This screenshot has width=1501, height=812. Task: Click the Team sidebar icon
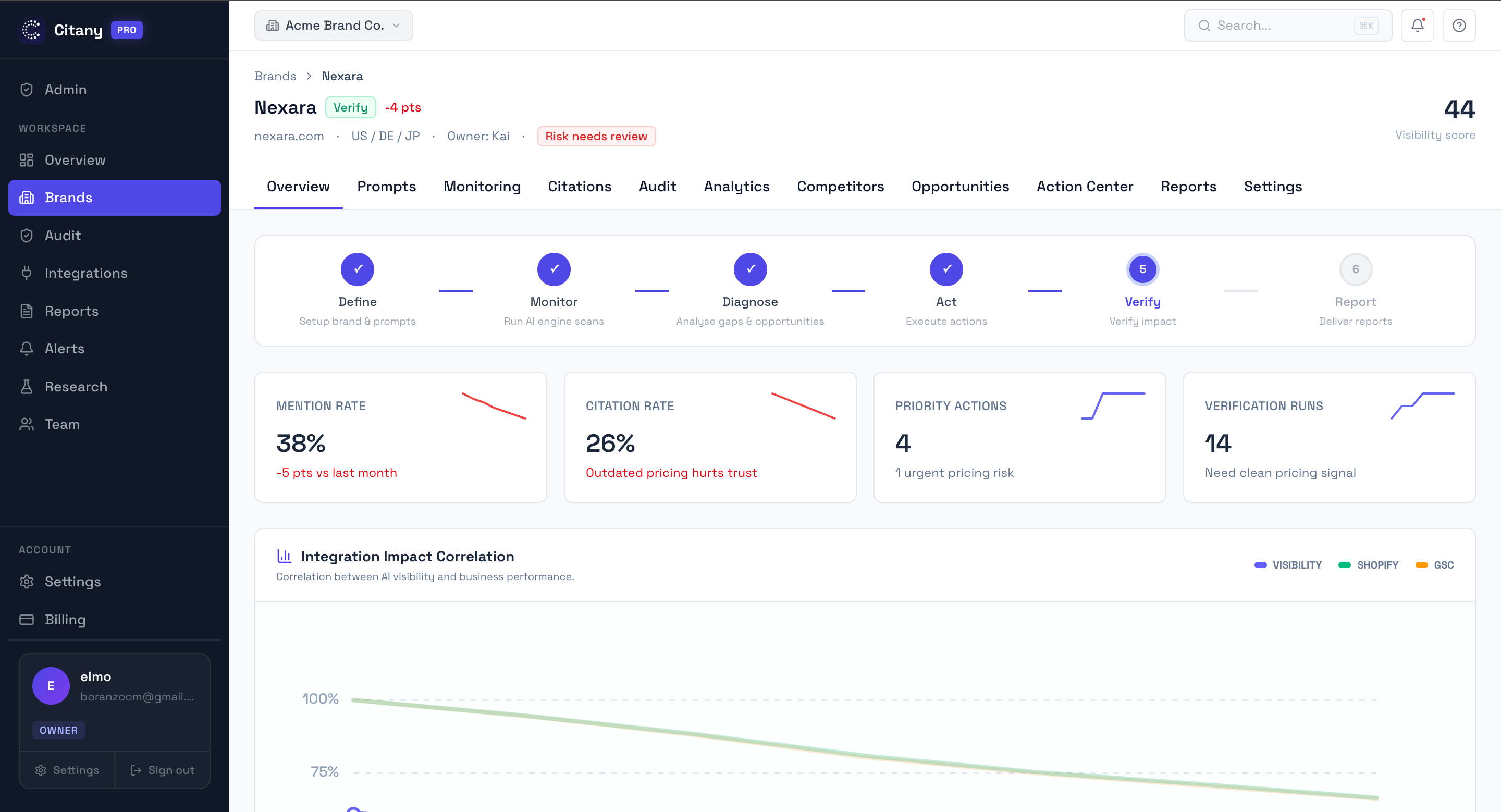pos(27,424)
